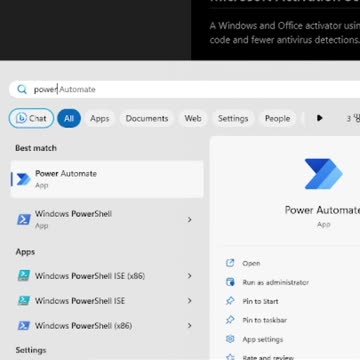Switch to the Settings filter
Image resolution: width=360 pixels, height=360 pixels.
click(x=233, y=118)
